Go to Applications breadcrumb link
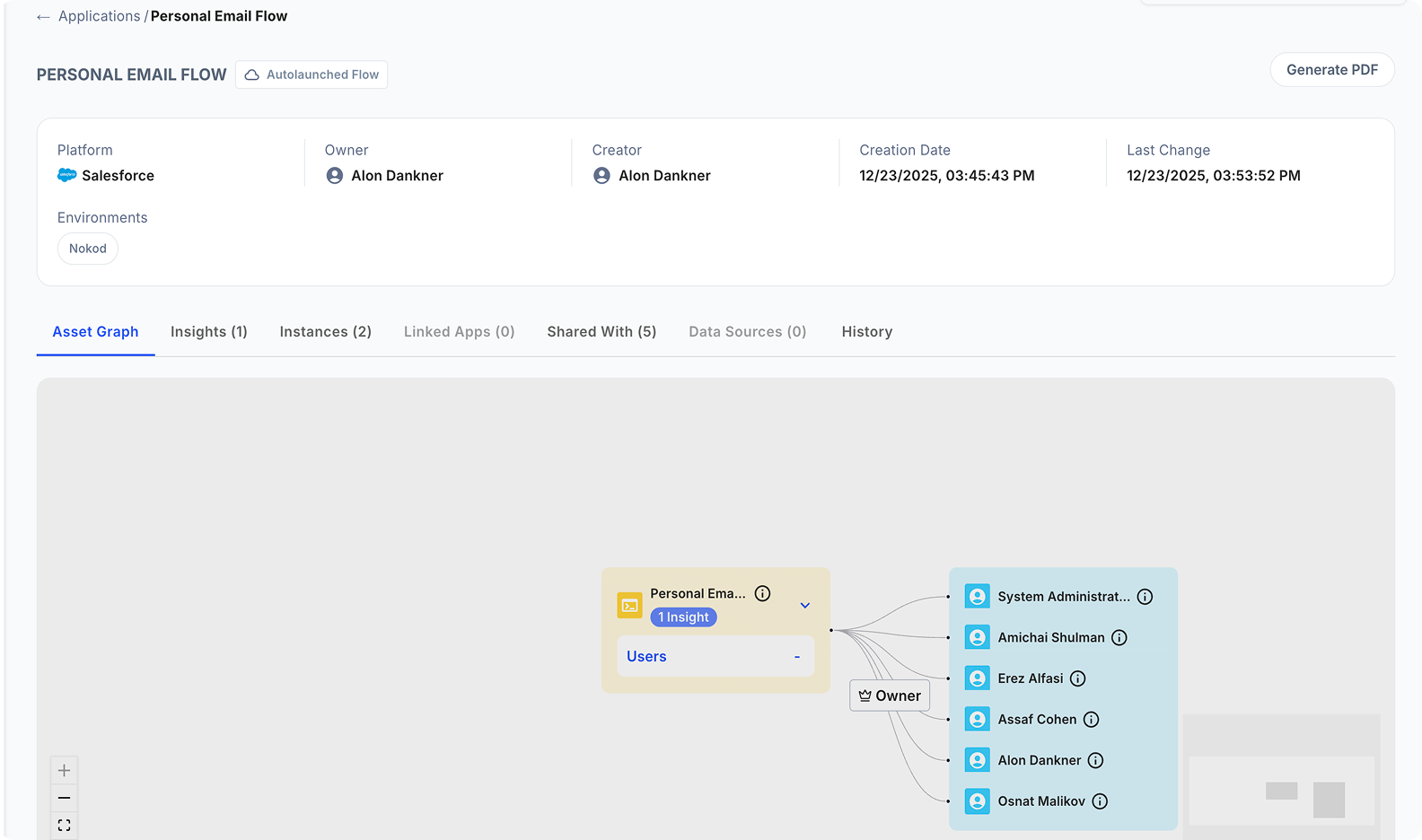Viewport: 1422px width, 840px height. pos(99,17)
